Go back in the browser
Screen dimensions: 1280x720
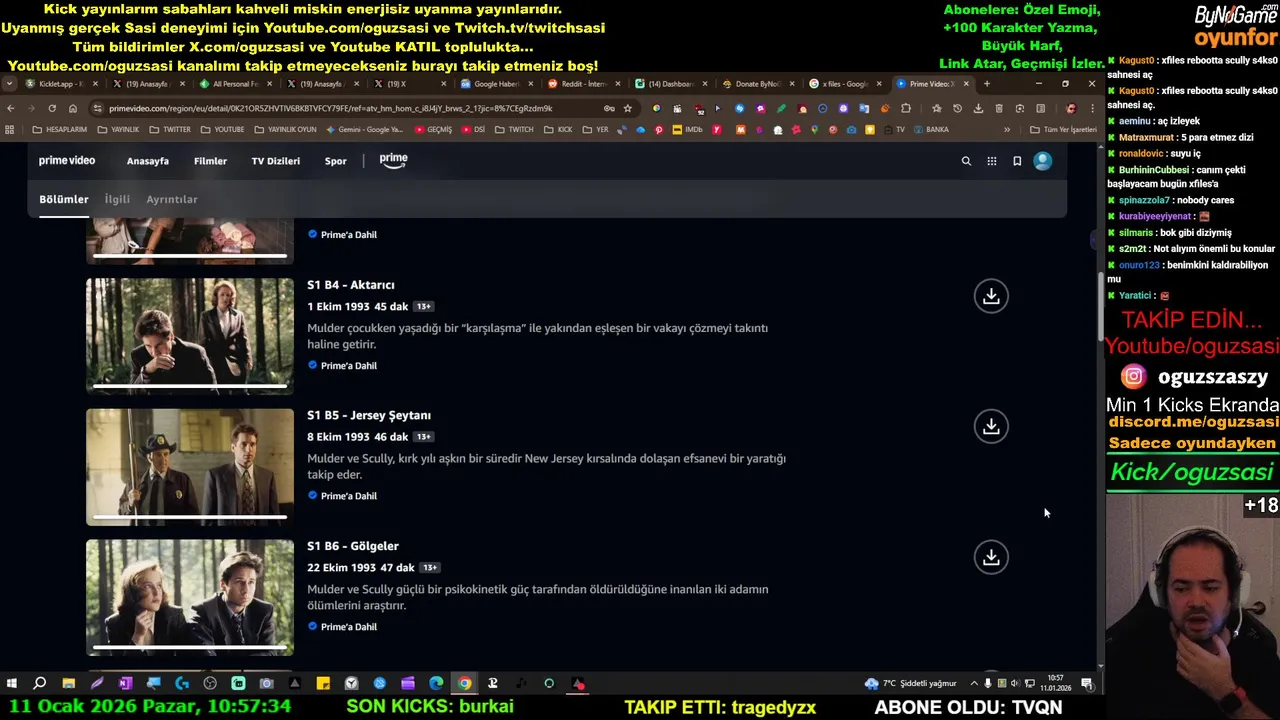[x=11, y=108]
